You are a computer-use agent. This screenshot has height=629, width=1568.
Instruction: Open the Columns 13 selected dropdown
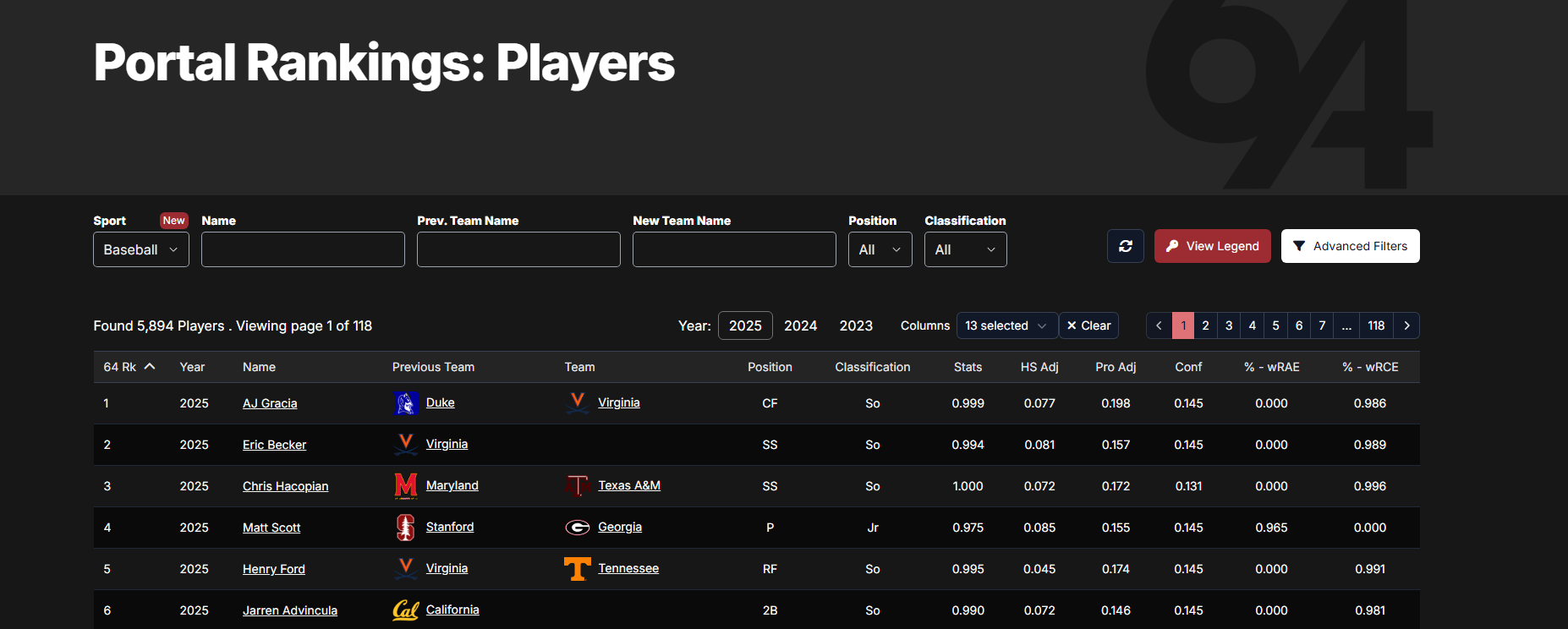[1006, 325]
